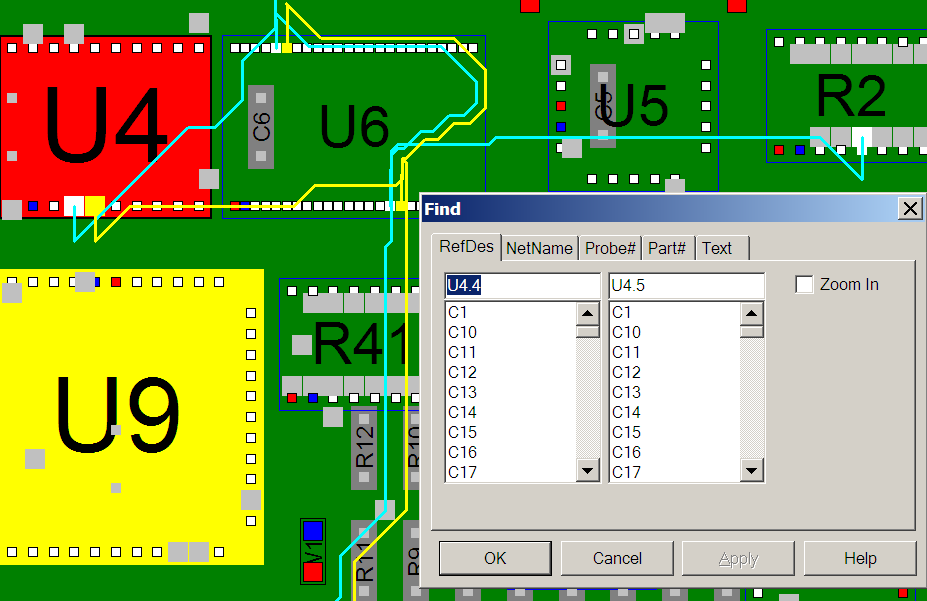This screenshot has width=927, height=601.
Task: Click the red U4 component on the board
Action: pos(106,127)
